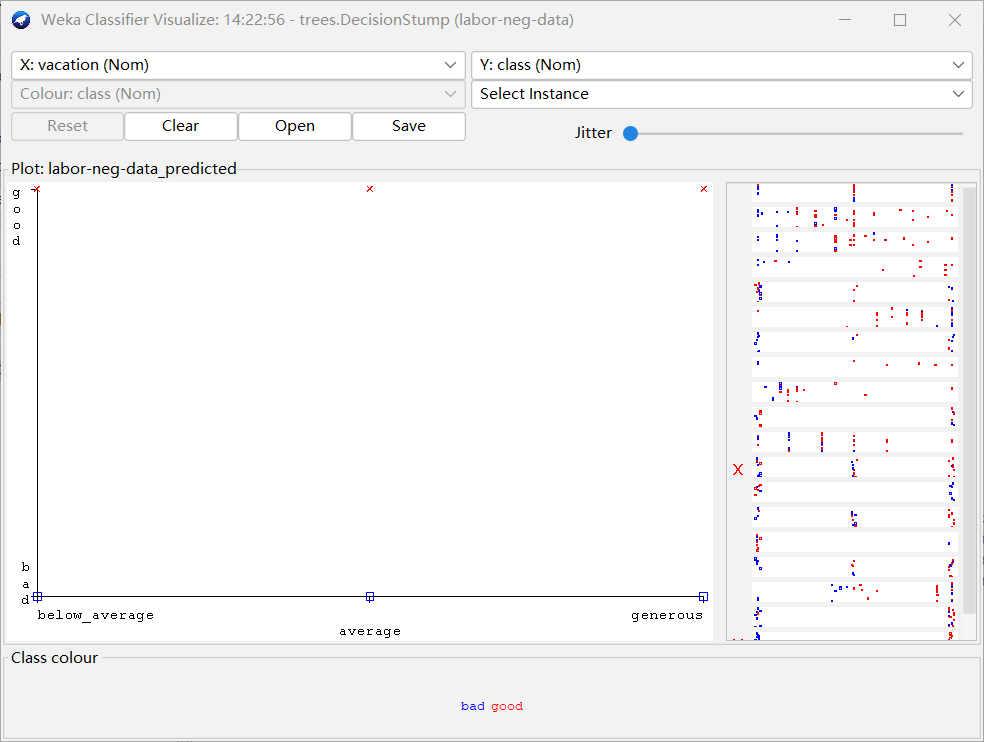Click the blue square point at average
The height and width of the screenshot is (742, 984).
point(370,597)
